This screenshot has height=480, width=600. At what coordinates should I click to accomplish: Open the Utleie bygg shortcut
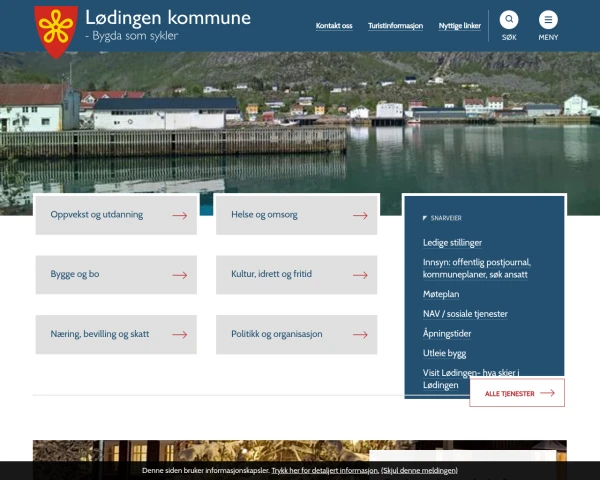click(x=445, y=353)
